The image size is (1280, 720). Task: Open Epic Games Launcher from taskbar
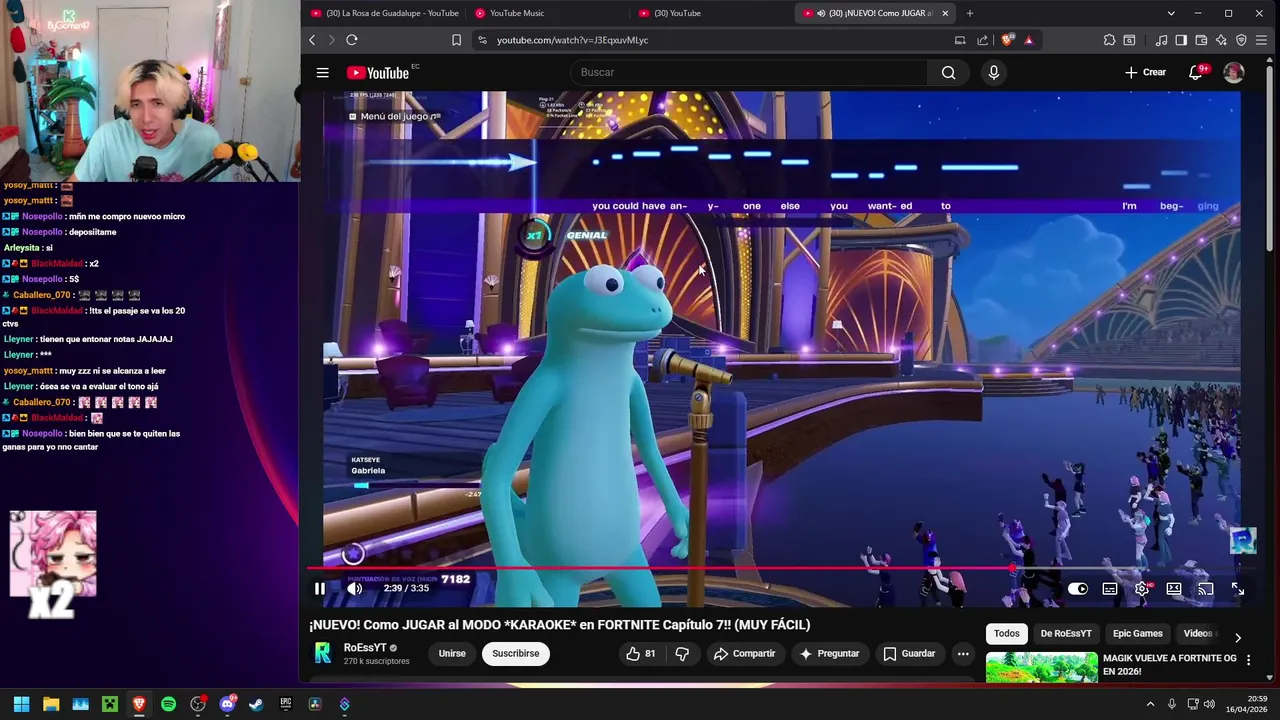(x=285, y=704)
